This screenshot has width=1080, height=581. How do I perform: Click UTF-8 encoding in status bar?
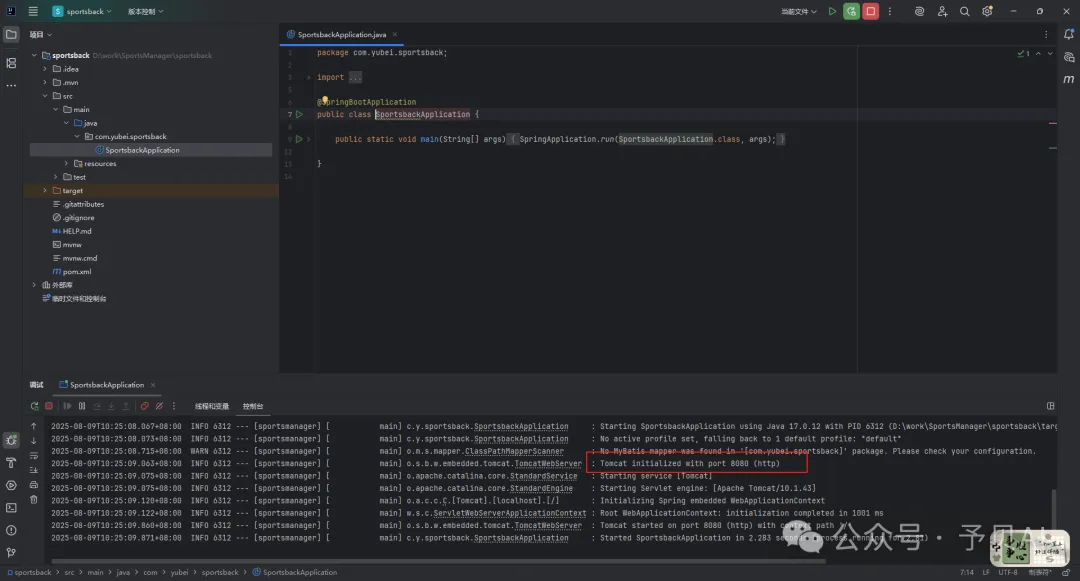(x=1008, y=572)
